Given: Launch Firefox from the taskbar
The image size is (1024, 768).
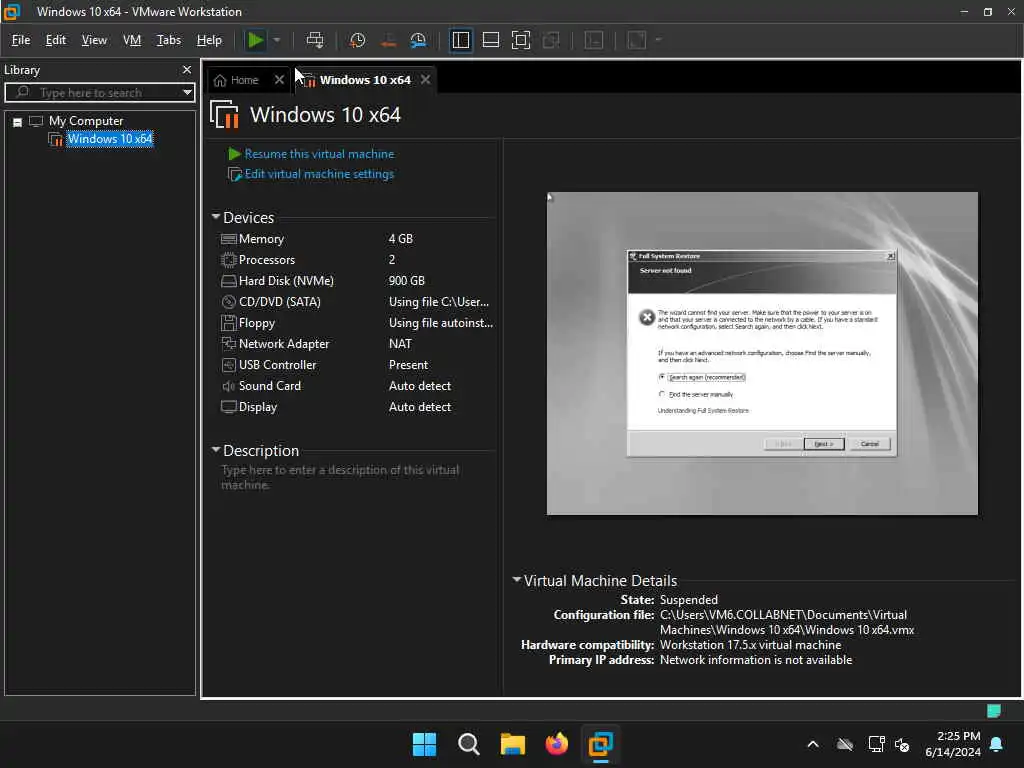Looking at the screenshot, I should (x=556, y=744).
